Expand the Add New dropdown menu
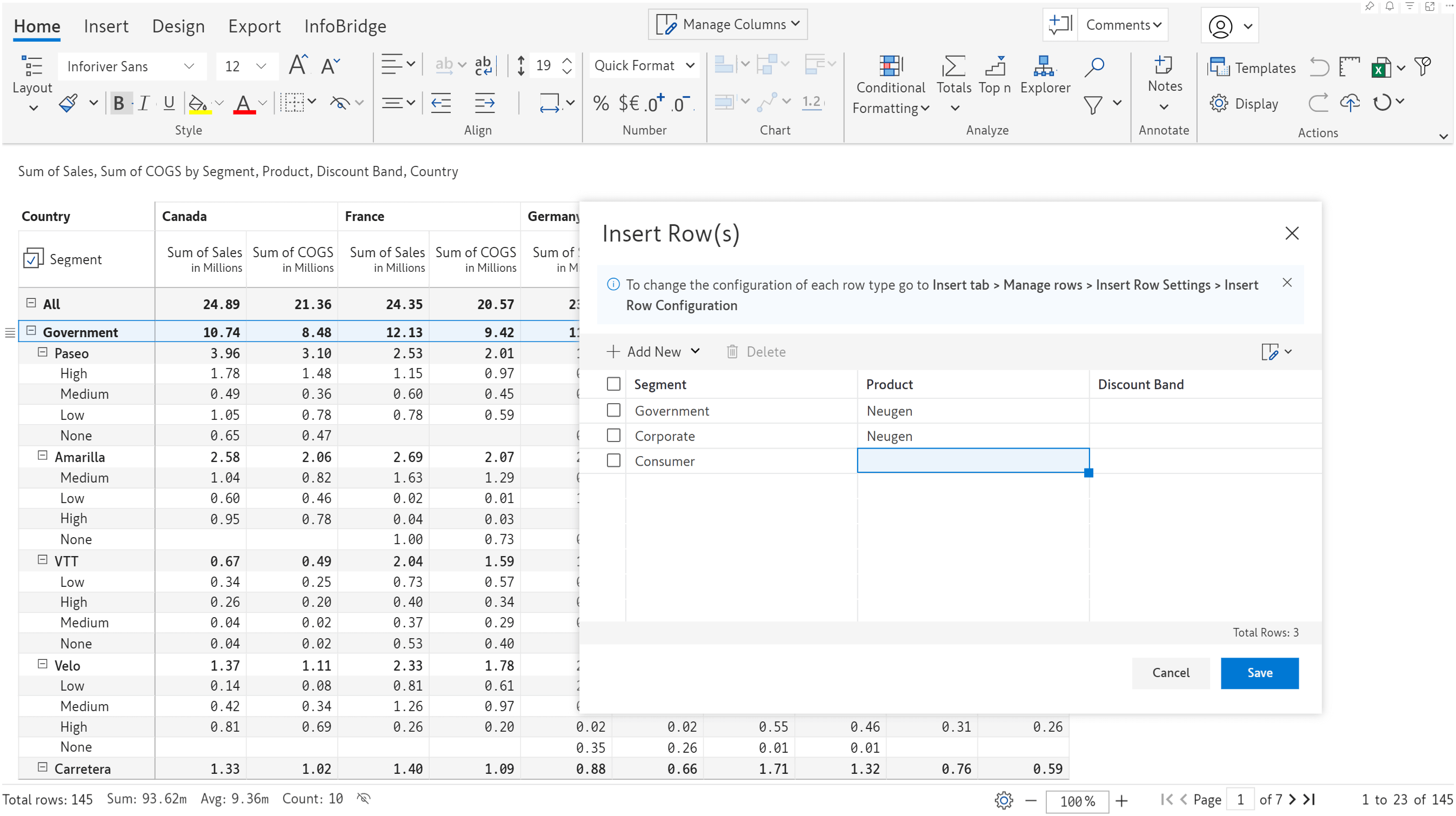1456x816 pixels. click(694, 351)
